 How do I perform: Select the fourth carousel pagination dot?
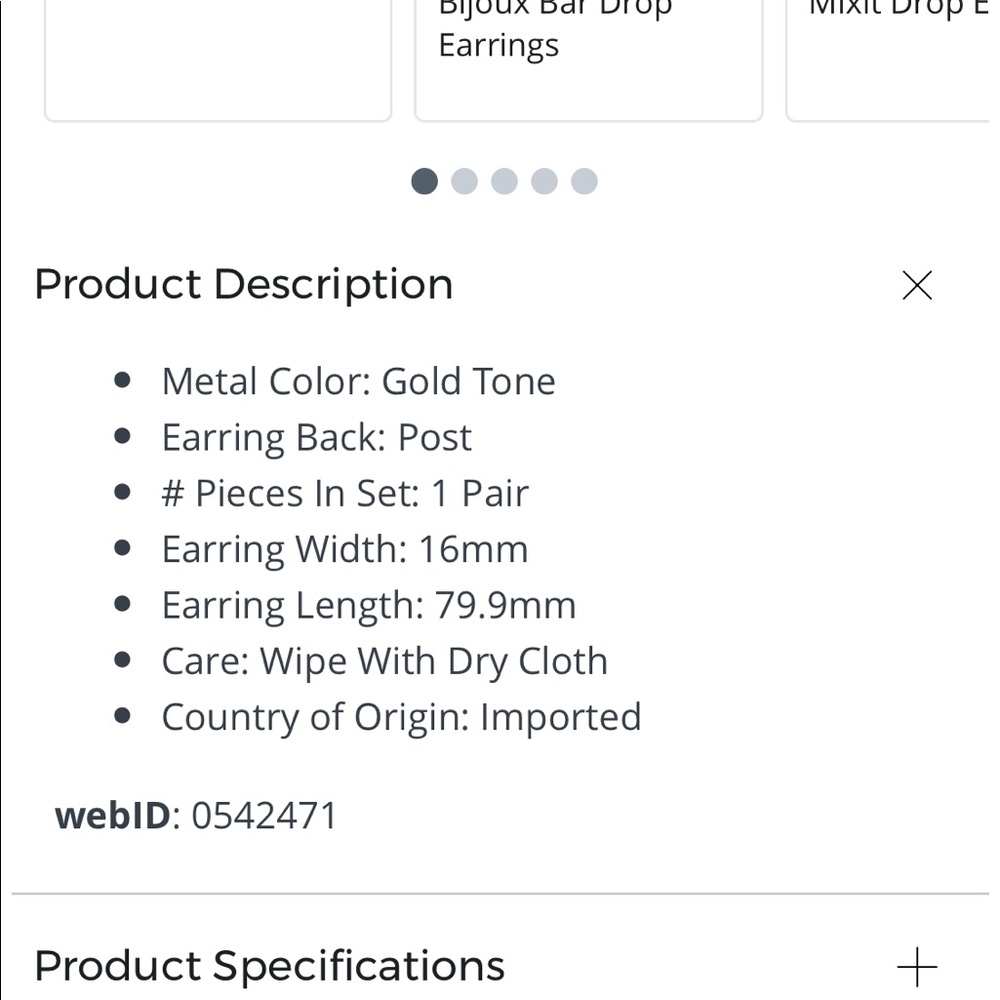coord(544,181)
